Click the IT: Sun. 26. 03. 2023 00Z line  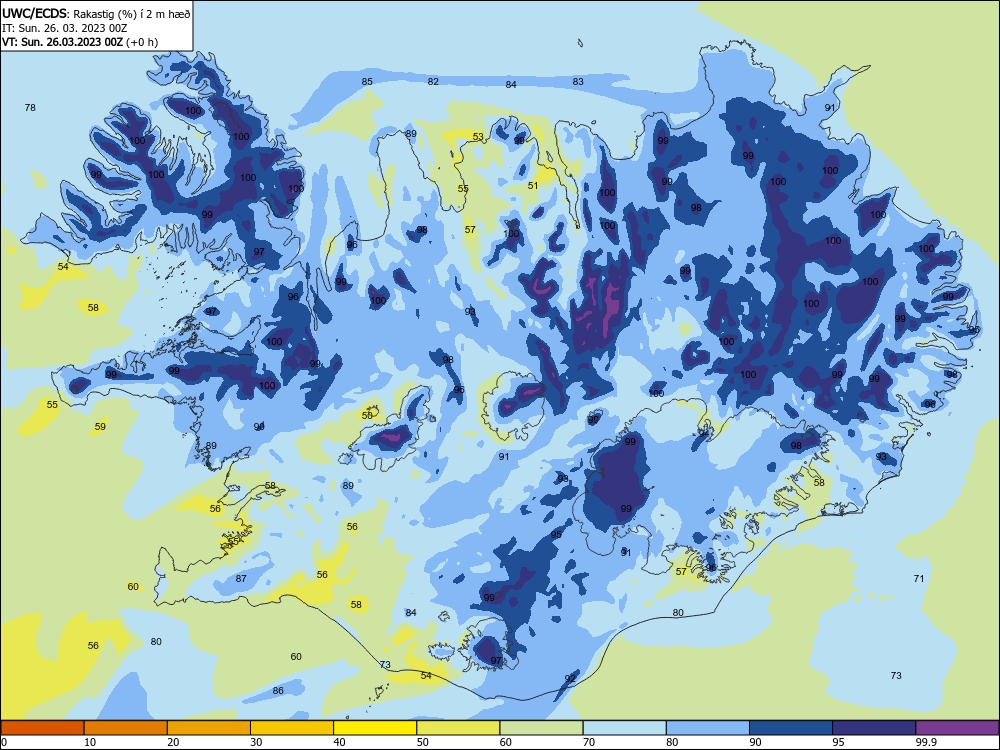point(64,28)
